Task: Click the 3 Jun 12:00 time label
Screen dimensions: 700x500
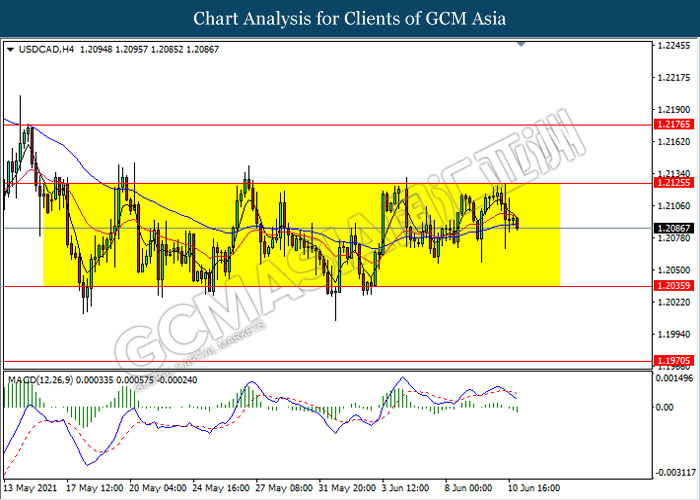Action: [x=405, y=488]
